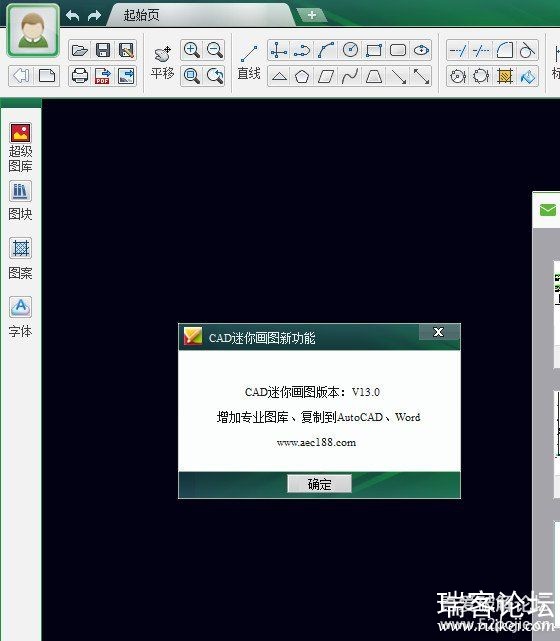This screenshot has width=560, height=641.
Task: Close the CAD迷你画图新功能 dialog
Action: click(x=439, y=332)
